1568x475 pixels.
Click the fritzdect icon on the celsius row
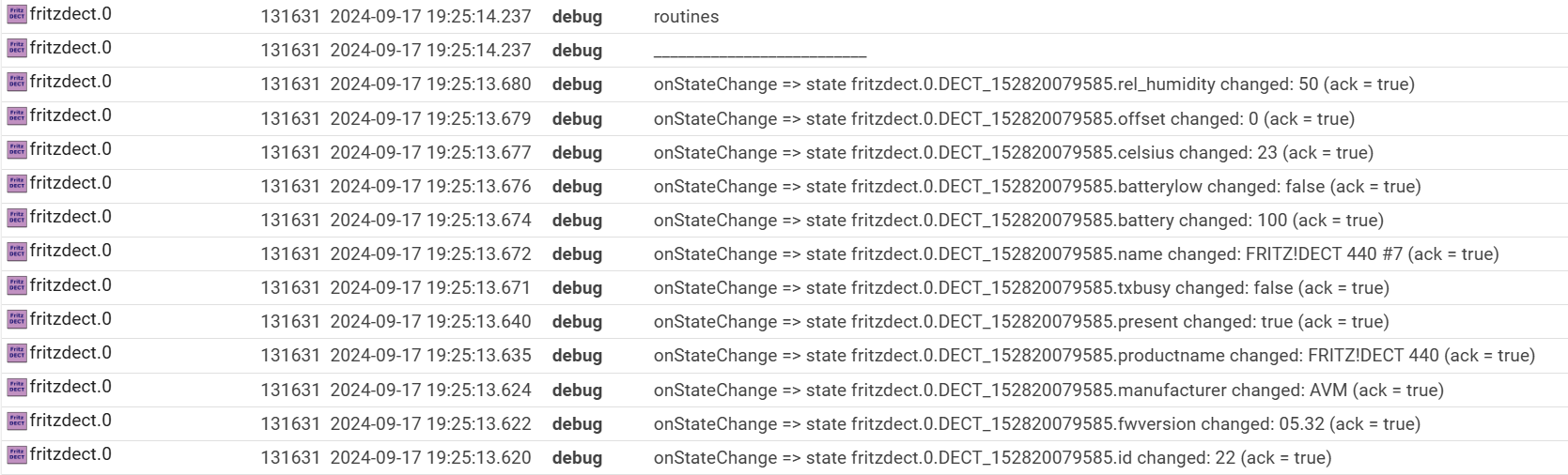(x=16, y=149)
